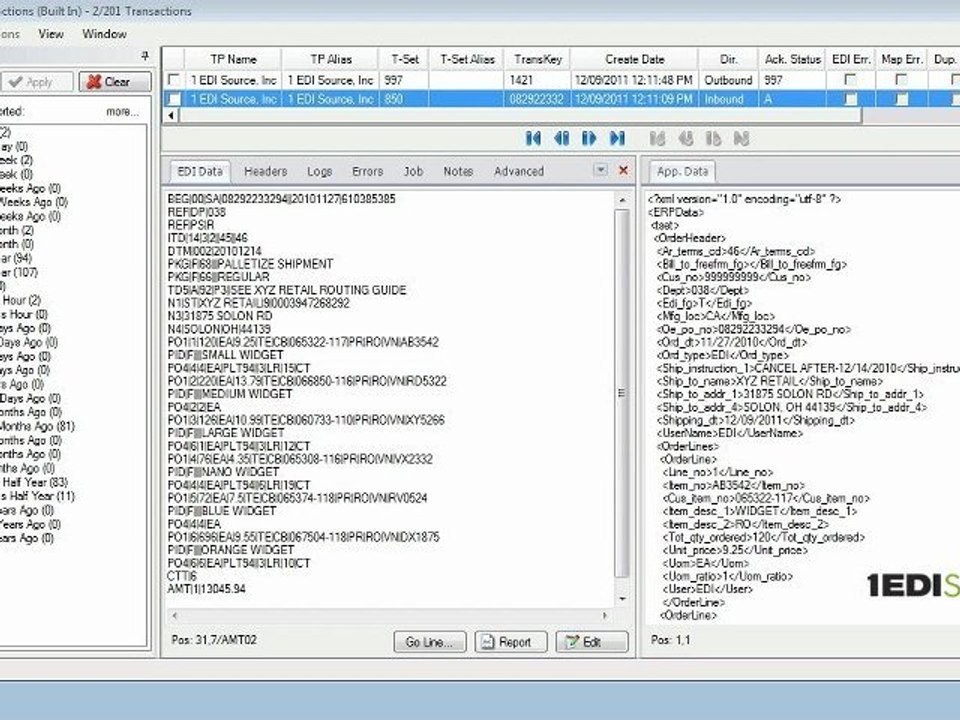Toggle Map Err. checkbox on the 997 row
This screenshot has height=720, width=960.
click(x=901, y=80)
